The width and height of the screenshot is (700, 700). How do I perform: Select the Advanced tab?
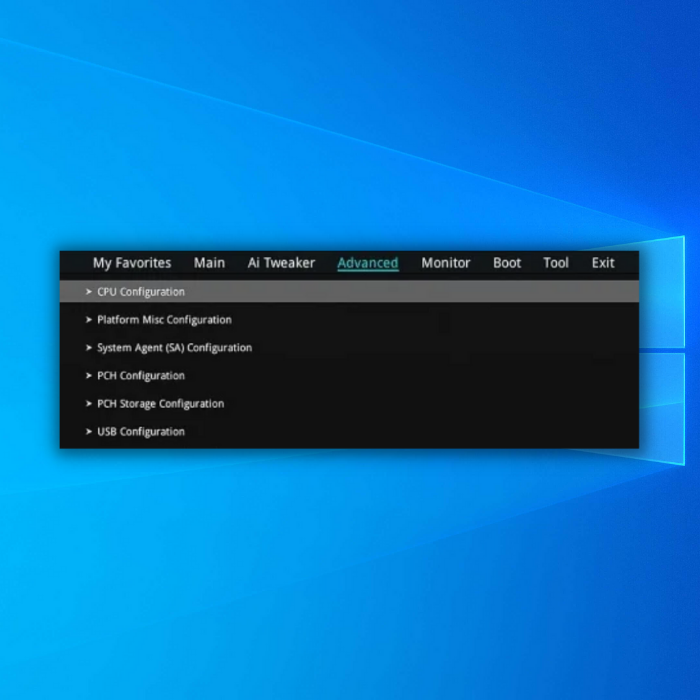(x=367, y=263)
